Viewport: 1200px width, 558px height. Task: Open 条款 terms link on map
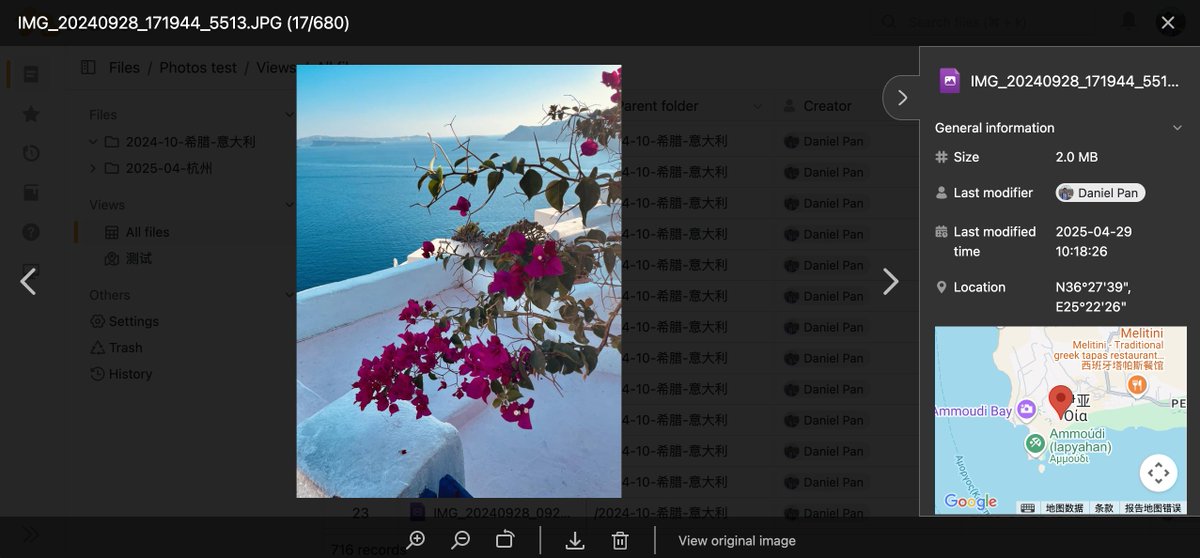coord(1103,508)
